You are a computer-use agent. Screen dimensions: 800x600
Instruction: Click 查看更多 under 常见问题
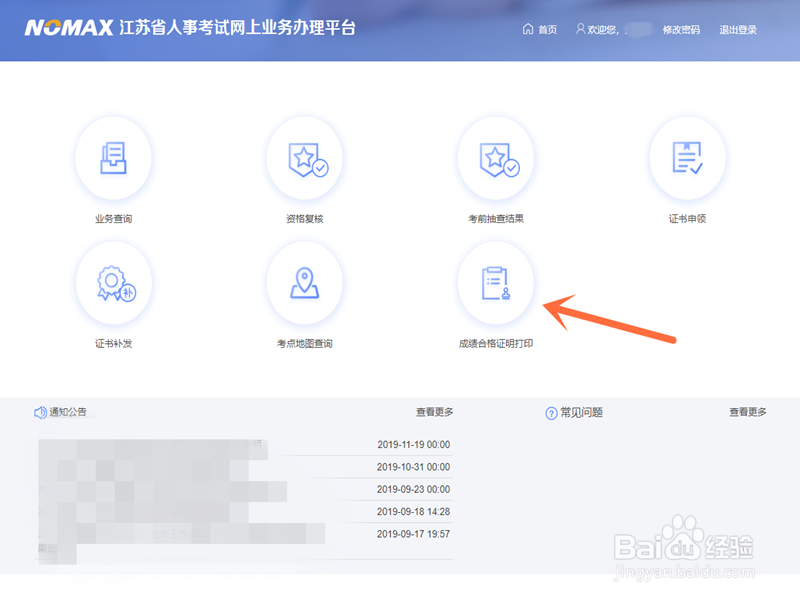(x=747, y=412)
